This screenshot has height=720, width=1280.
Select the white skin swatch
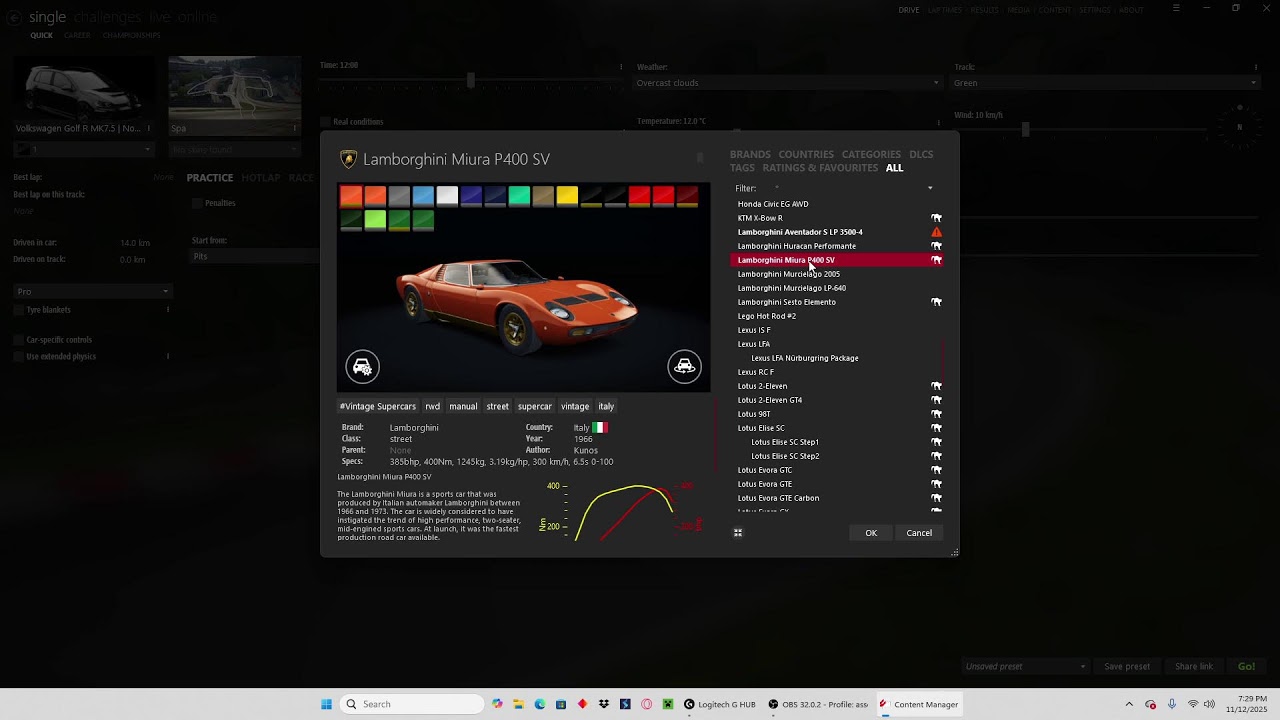click(x=447, y=196)
